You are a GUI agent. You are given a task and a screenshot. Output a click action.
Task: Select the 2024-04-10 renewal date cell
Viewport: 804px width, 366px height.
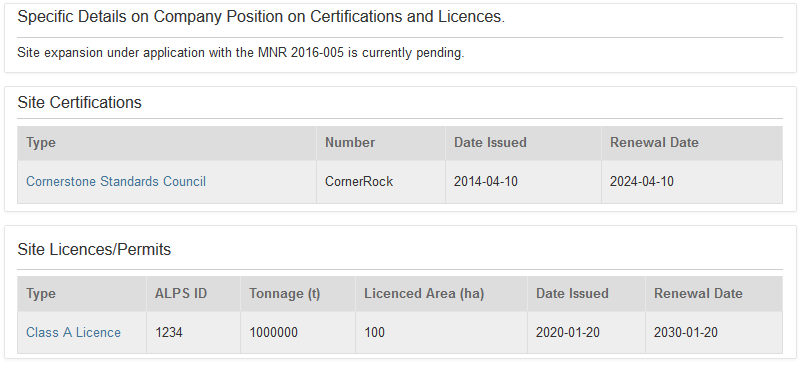point(692,181)
